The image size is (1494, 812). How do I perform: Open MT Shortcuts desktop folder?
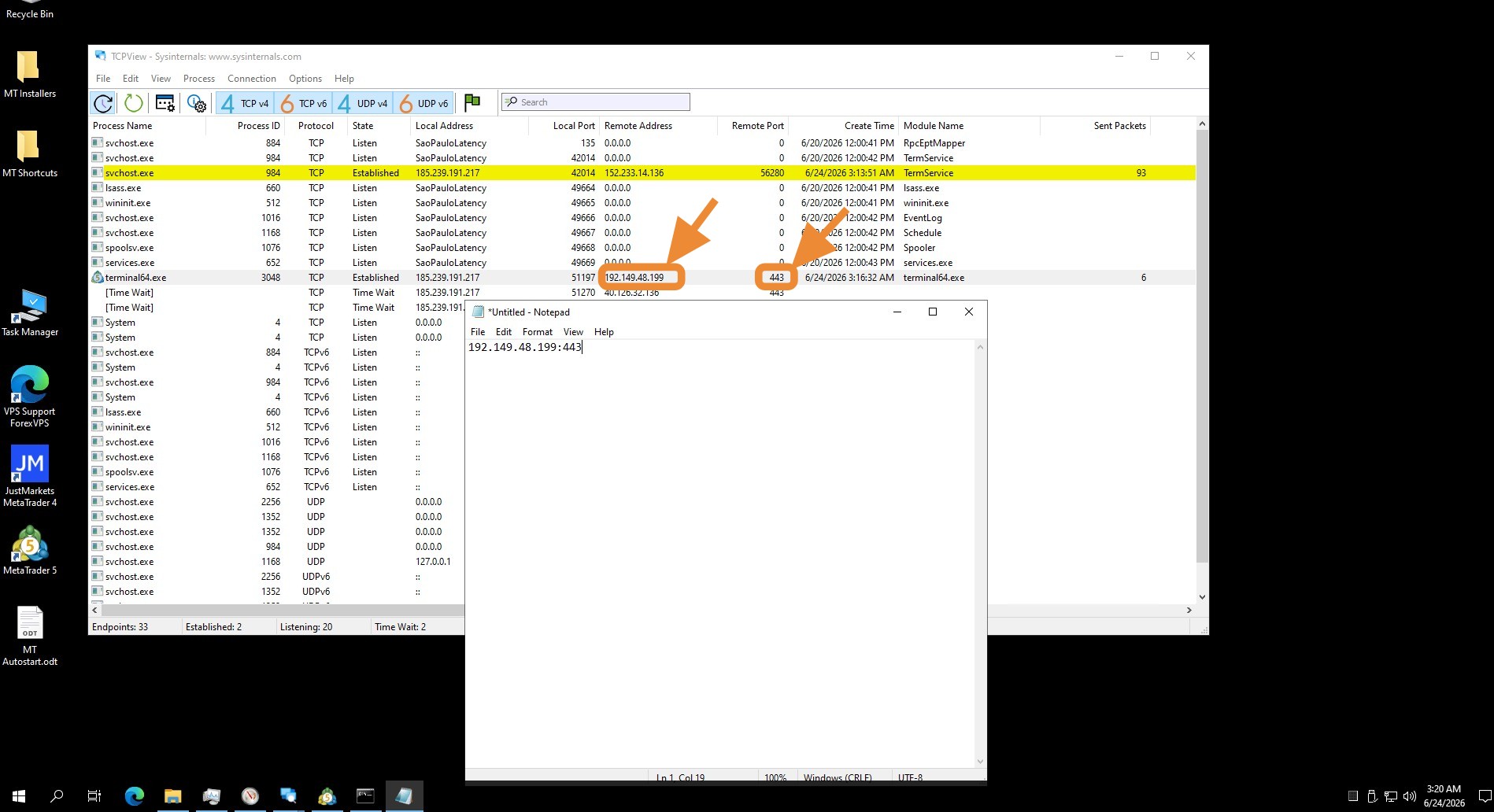[29, 153]
